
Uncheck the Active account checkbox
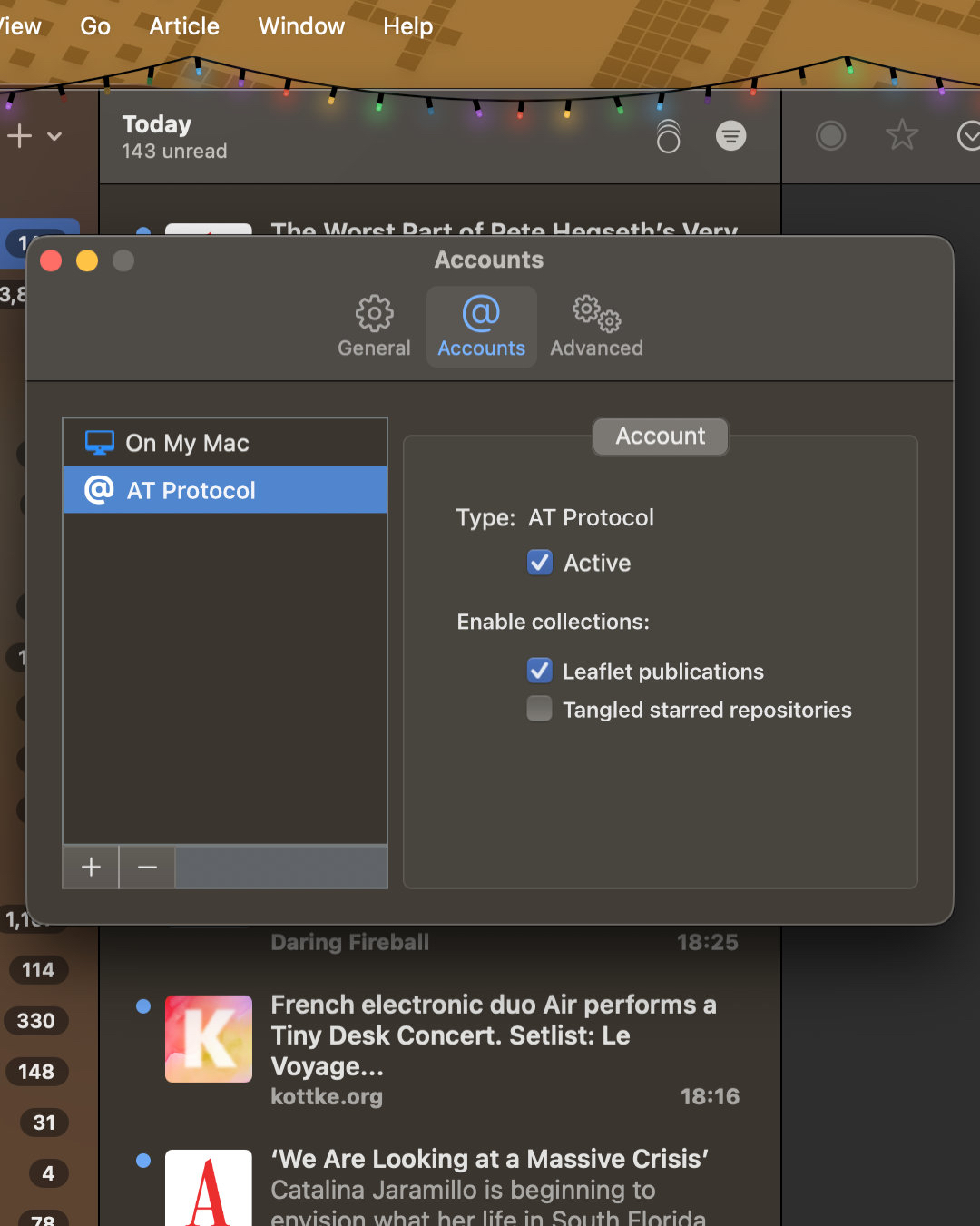point(540,563)
